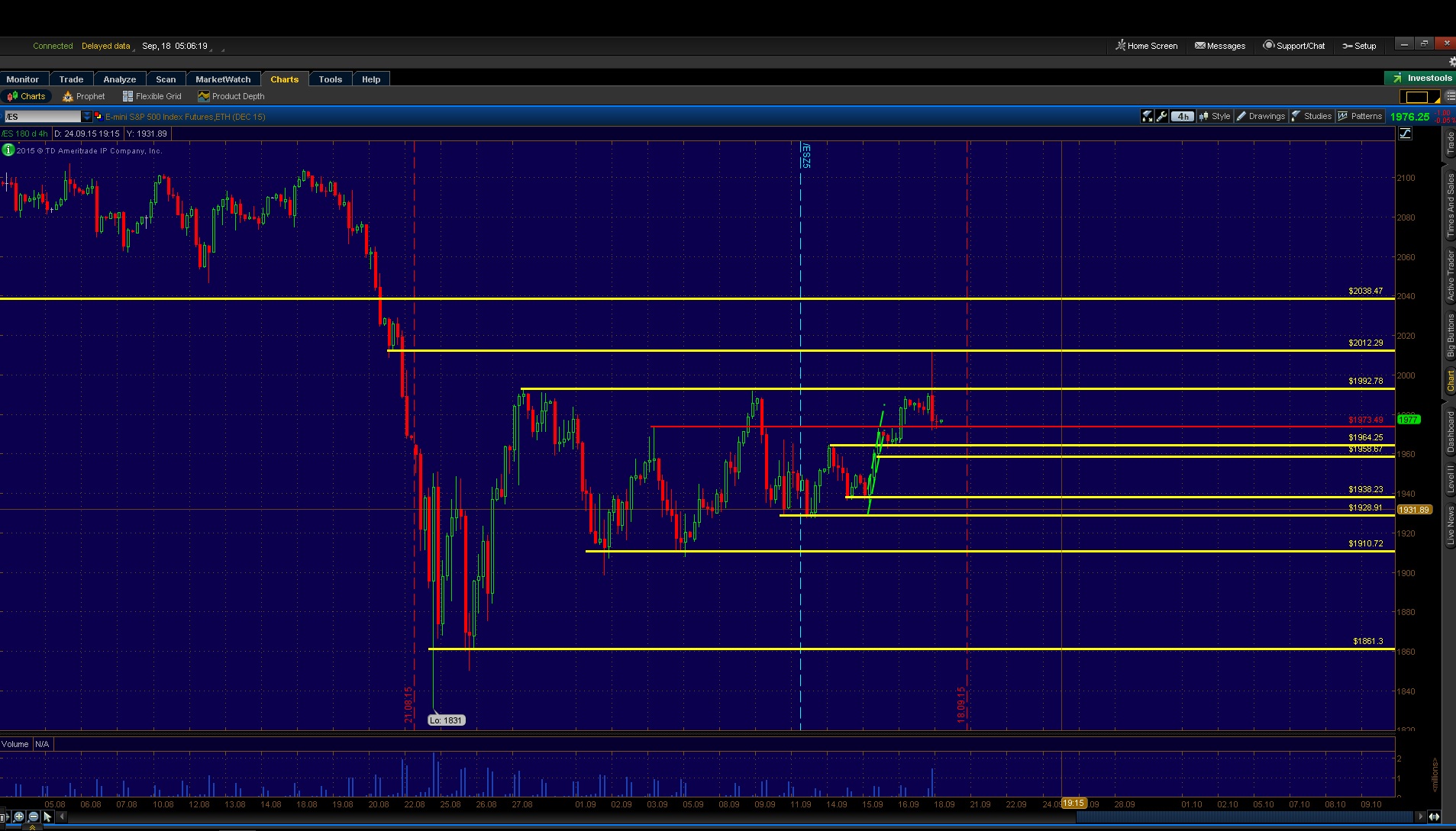Image resolution: width=1456 pixels, height=831 pixels.
Task: Click the /ES symbol input field
Action: coord(43,117)
